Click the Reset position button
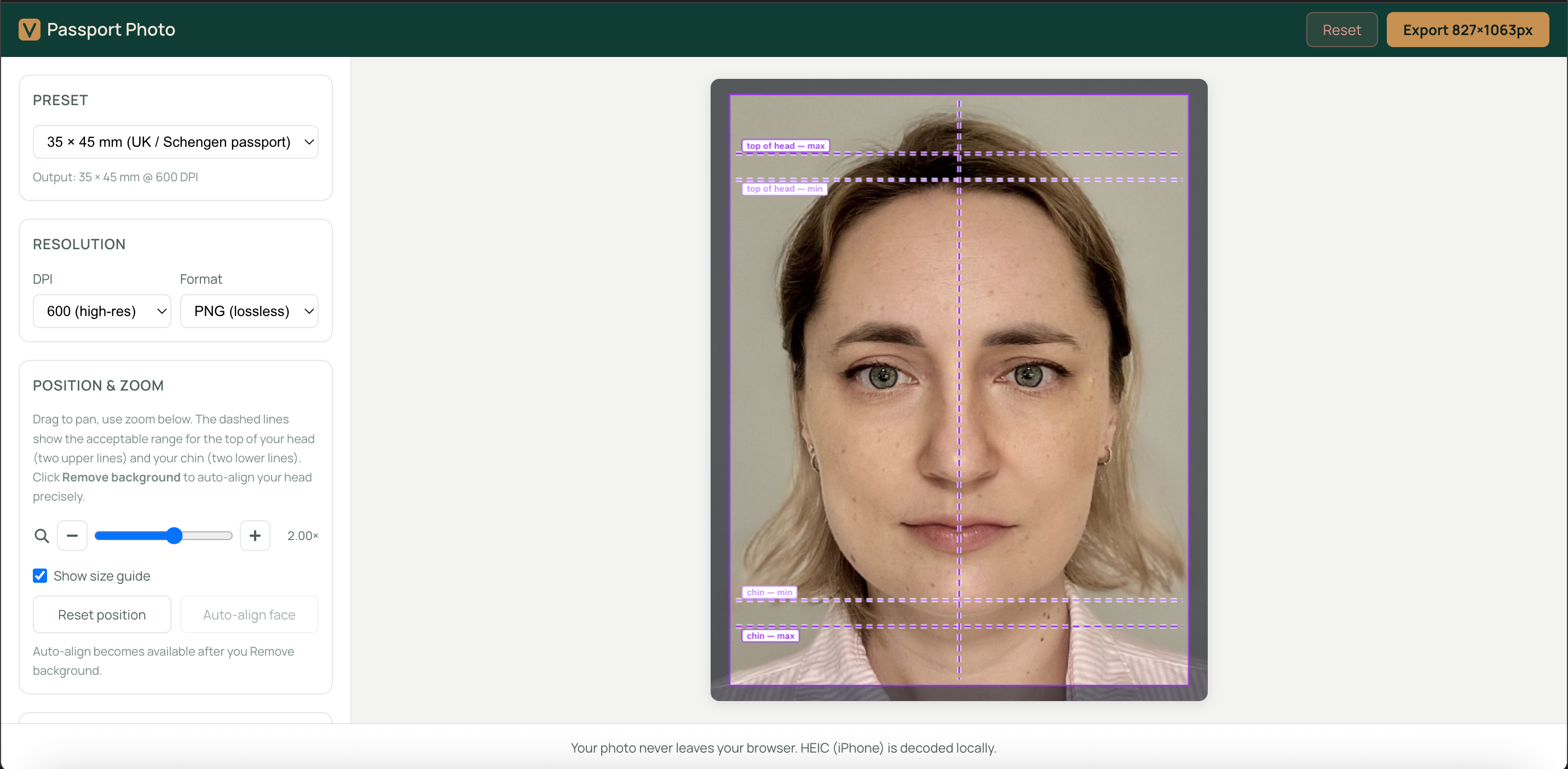The width and height of the screenshot is (1568, 769). [102, 615]
